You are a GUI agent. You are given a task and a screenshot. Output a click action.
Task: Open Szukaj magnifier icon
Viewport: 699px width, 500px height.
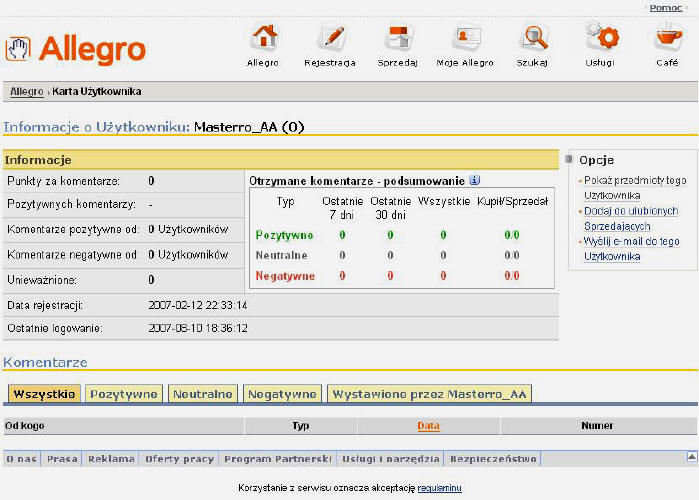point(534,37)
